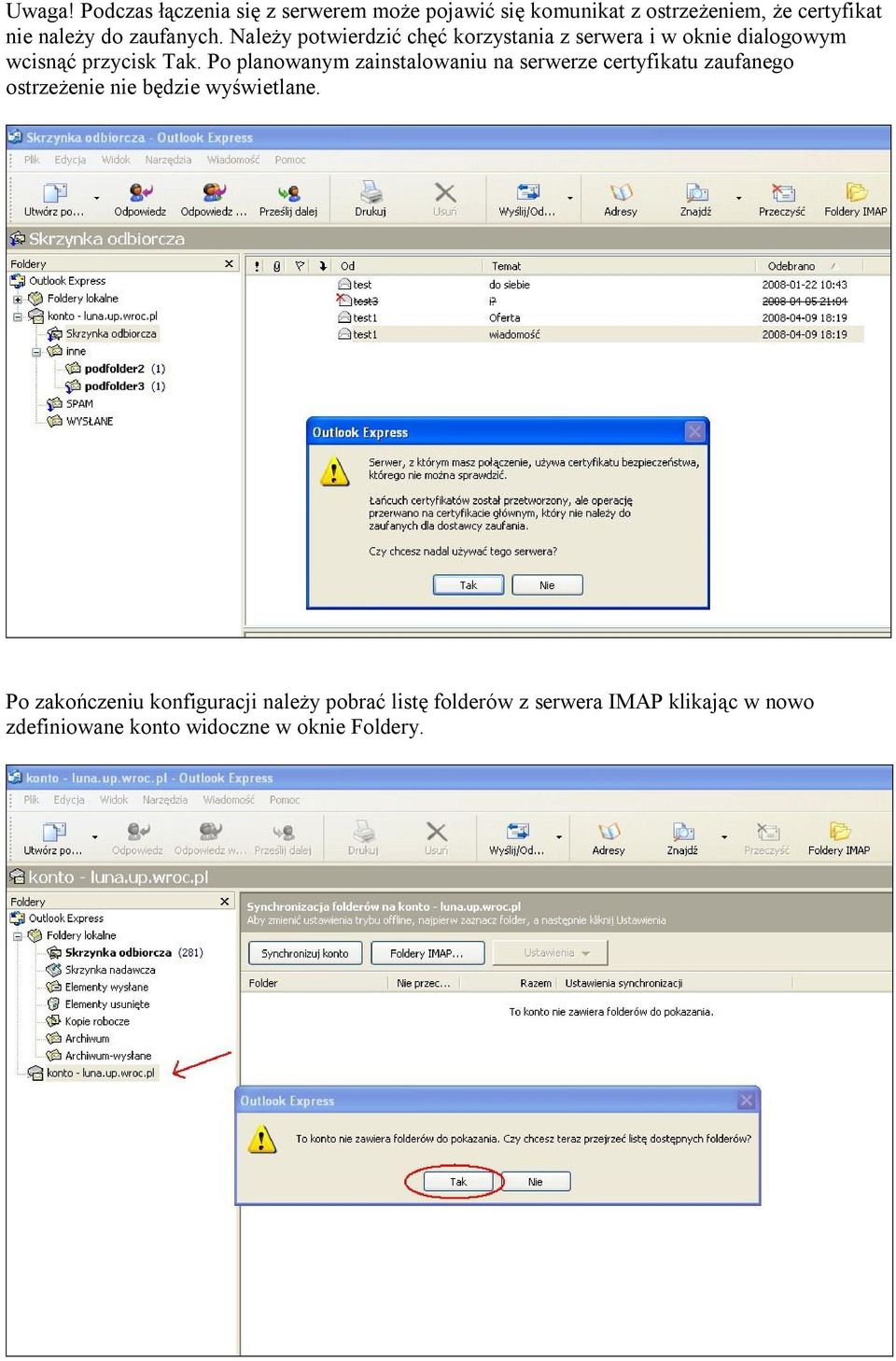The image size is (896, 1361).
Task: Open Pomoc menu in konto luna window
Action: [x=285, y=800]
